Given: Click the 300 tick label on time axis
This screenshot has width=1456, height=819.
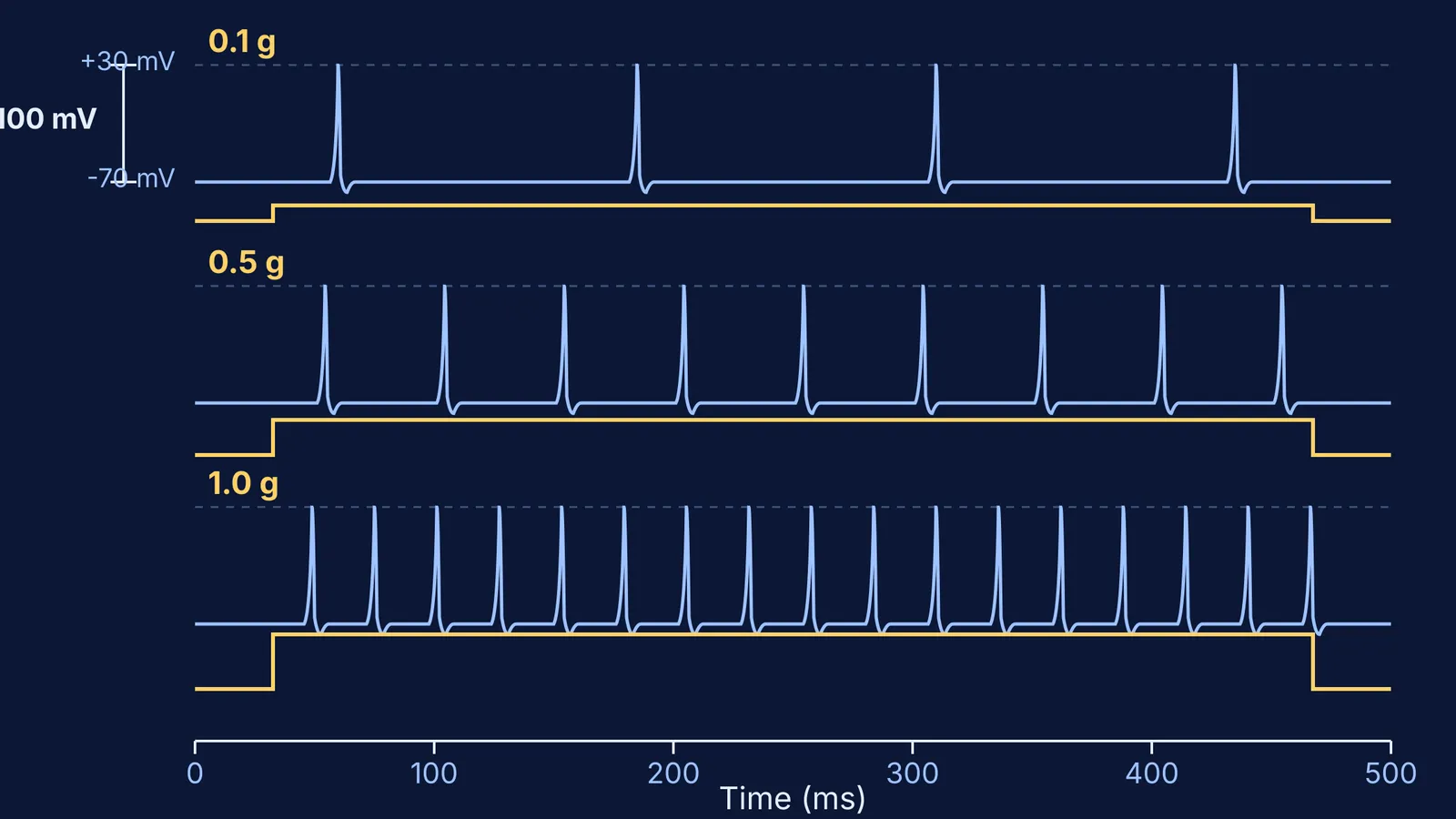Looking at the screenshot, I should coord(913,773).
